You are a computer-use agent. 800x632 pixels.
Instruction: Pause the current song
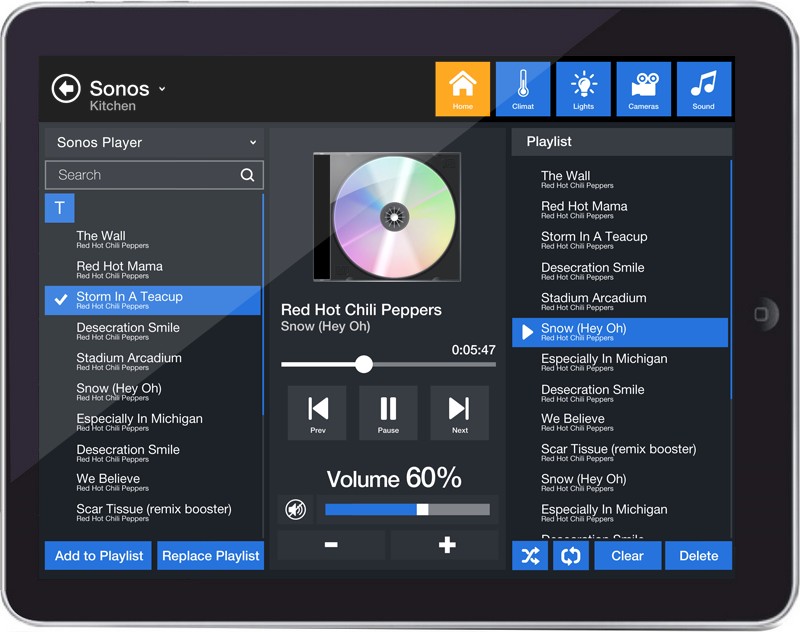point(388,412)
